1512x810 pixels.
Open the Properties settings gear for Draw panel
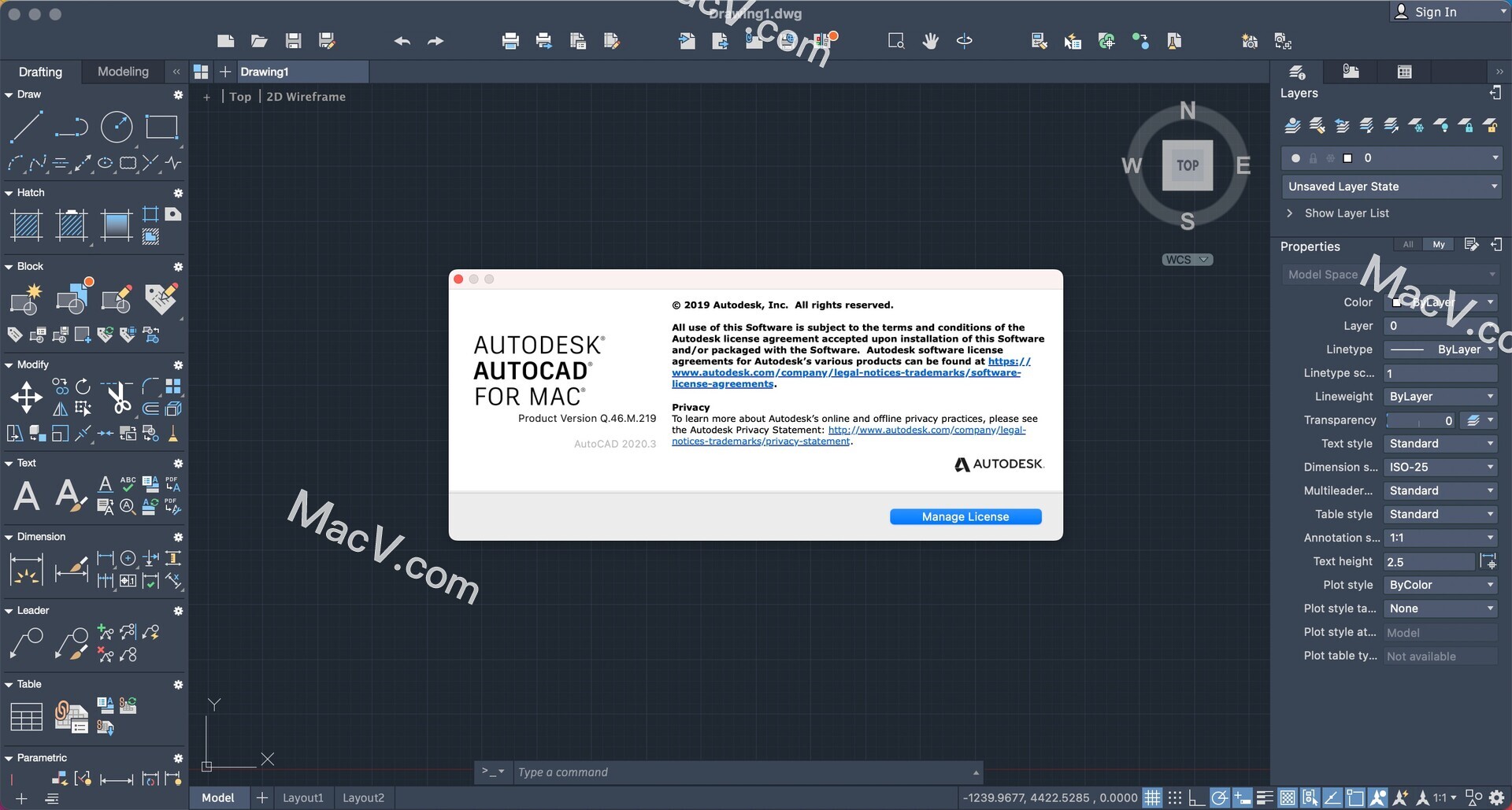pos(179,94)
